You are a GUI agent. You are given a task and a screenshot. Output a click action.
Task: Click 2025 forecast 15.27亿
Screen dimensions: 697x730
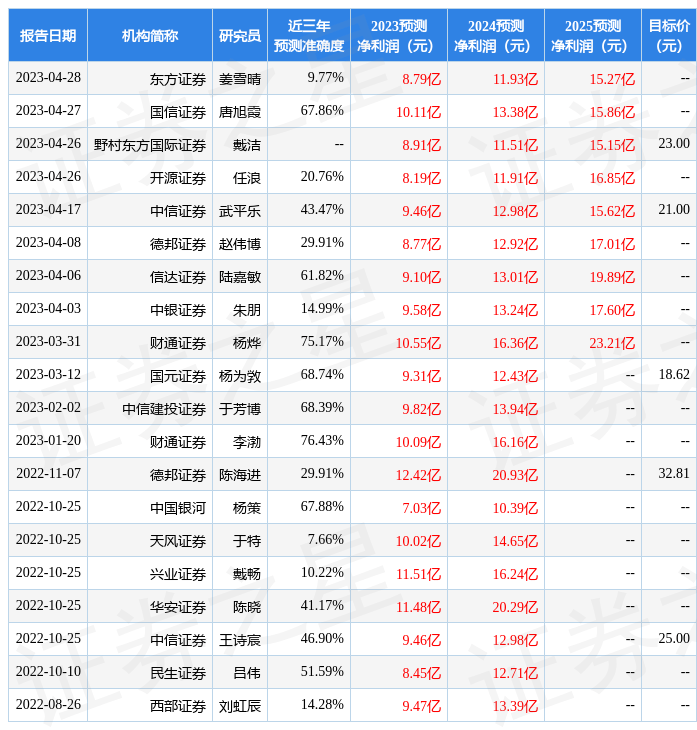coord(612,79)
